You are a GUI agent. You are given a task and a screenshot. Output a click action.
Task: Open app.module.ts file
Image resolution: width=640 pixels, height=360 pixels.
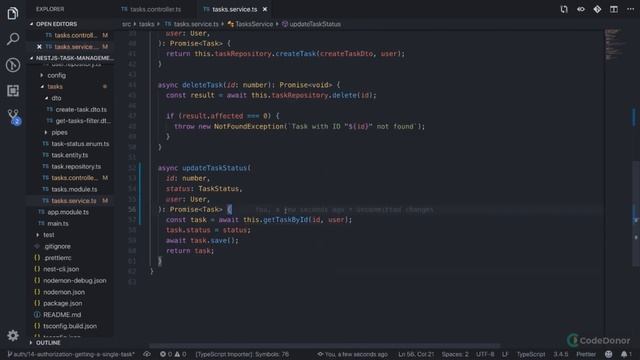pos(68,212)
